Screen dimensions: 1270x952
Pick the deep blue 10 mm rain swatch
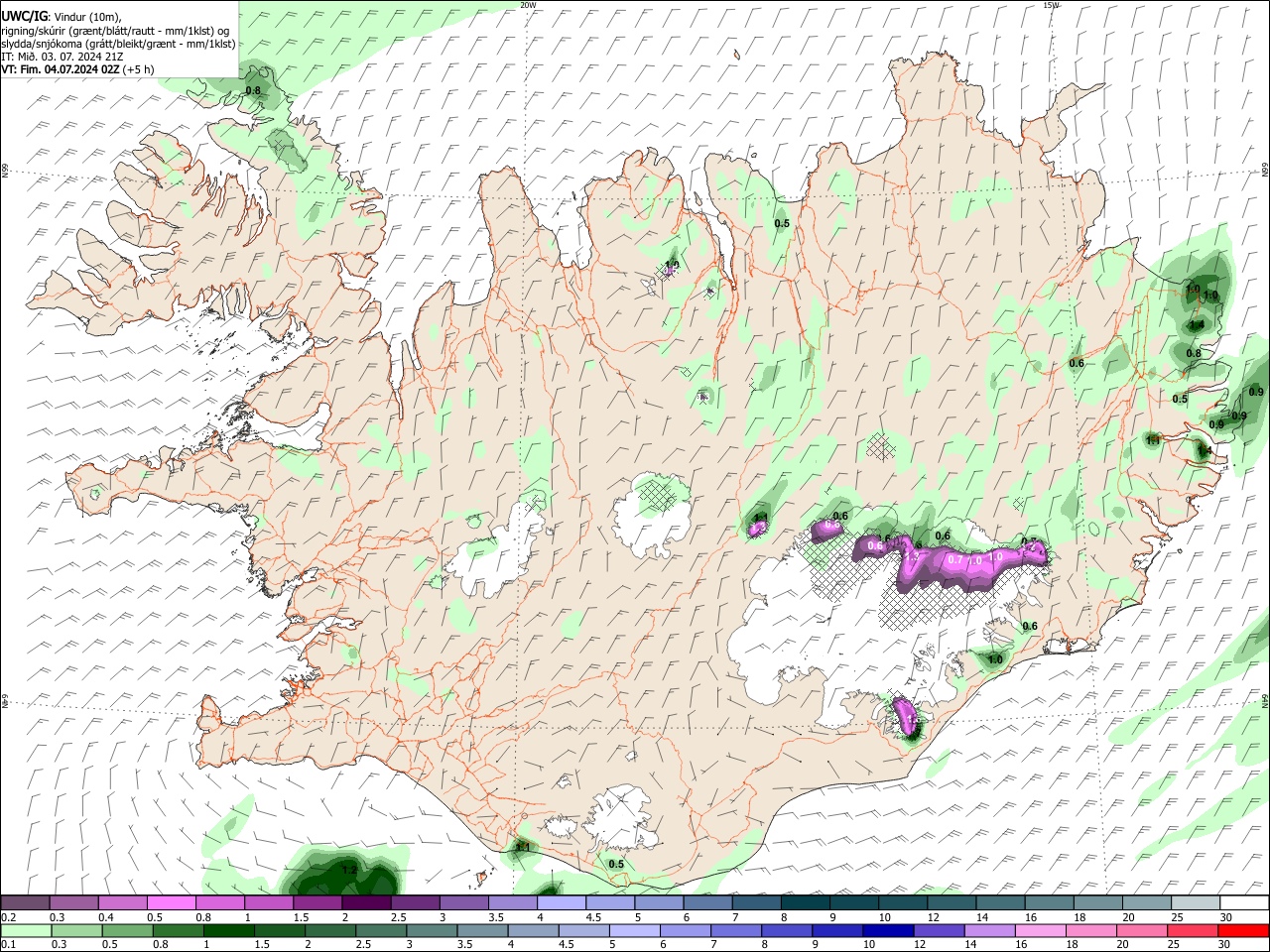[x=888, y=930]
